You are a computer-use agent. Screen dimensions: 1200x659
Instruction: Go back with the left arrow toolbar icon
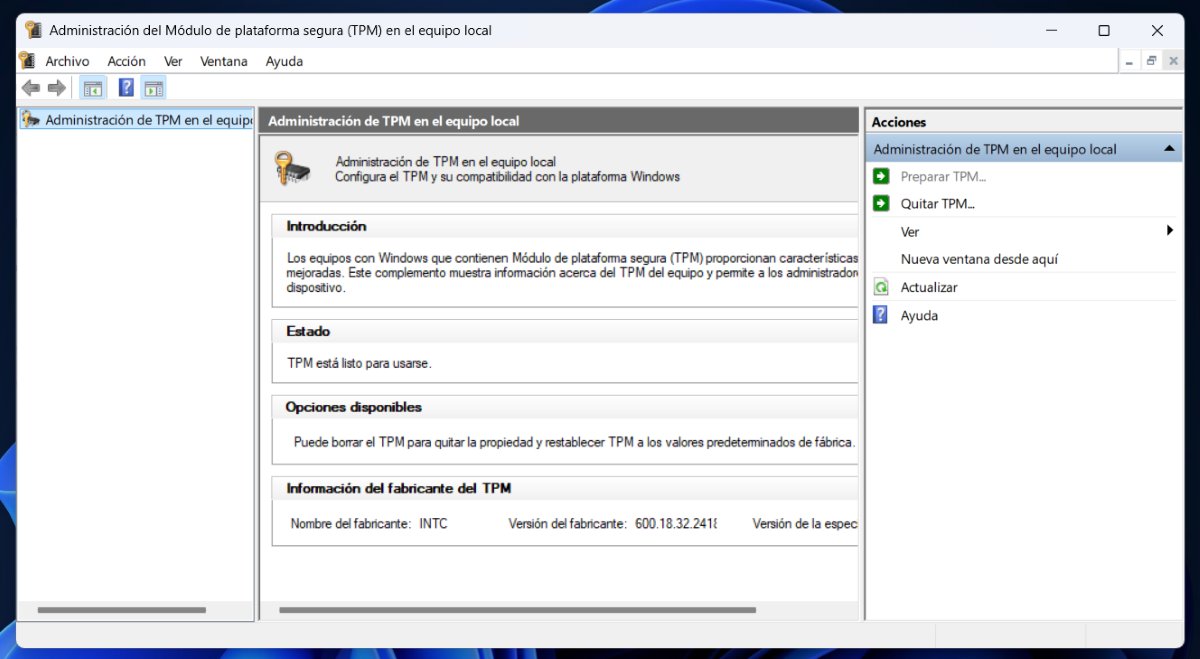coord(31,88)
